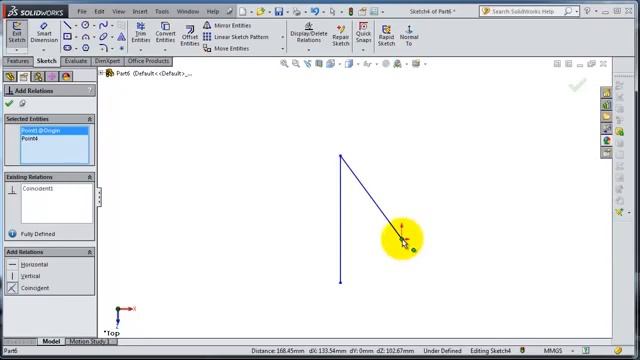Select the Smart Dimension tool
This screenshot has width=640, height=360.
coord(44,33)
